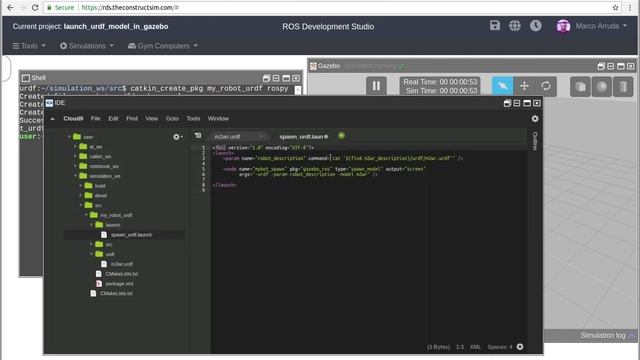Change syntax mode XML in status bar
Image resolution: width=640 pixels, height=360 pixels.
(x=476, y=347)
